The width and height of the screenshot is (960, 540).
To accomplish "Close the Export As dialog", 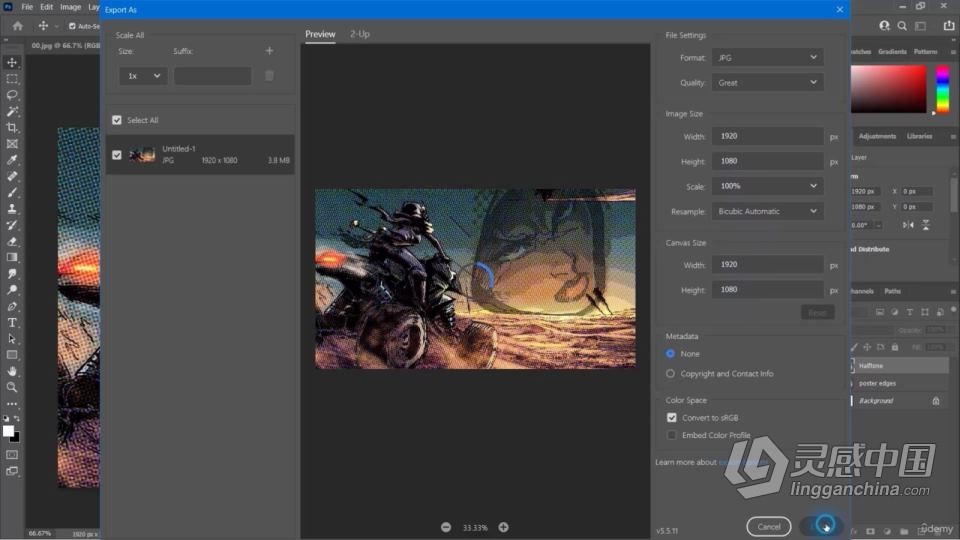I will tap(839, 10).
